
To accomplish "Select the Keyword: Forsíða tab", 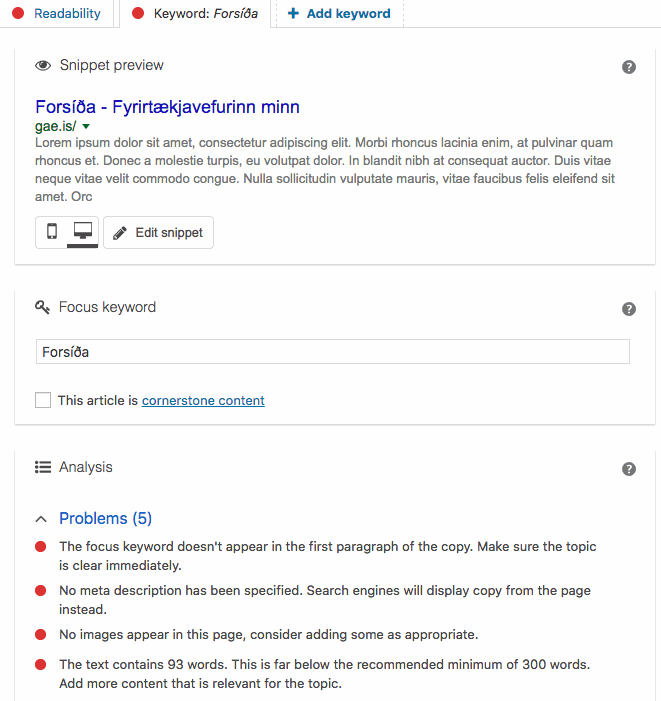I will click(x=196, y=14).
